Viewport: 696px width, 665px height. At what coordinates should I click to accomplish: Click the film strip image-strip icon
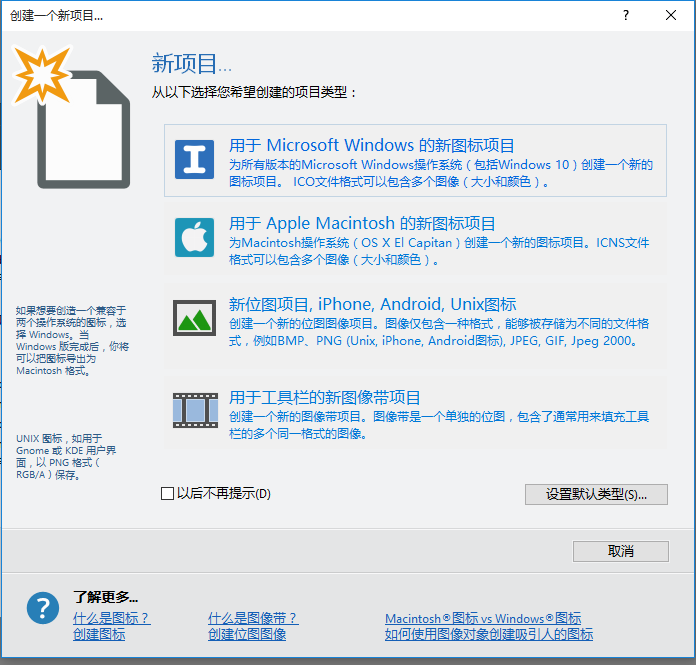[195, 410]
